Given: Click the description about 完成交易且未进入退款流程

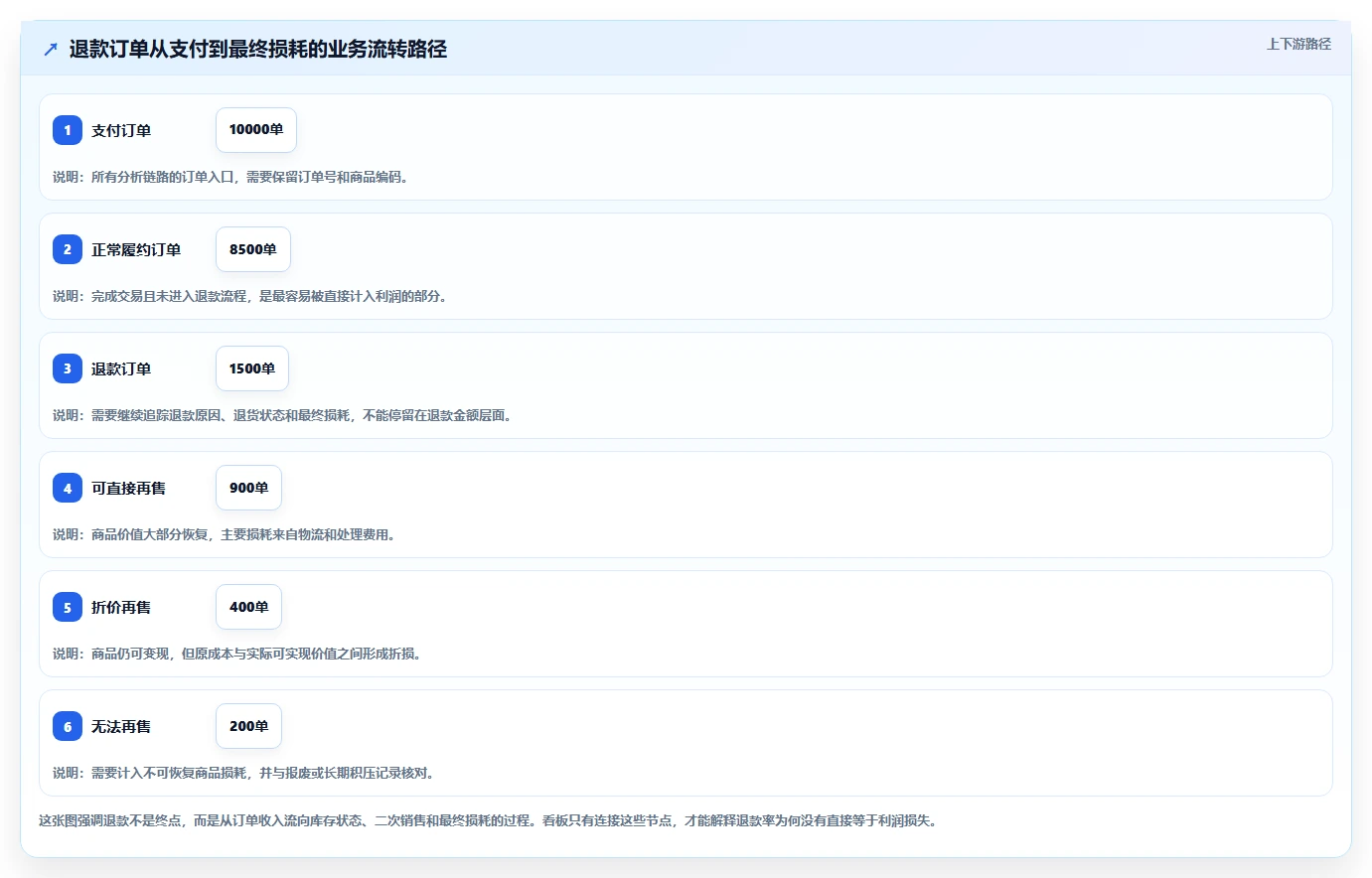Looking at the screenshot, I should click(249, 296).
